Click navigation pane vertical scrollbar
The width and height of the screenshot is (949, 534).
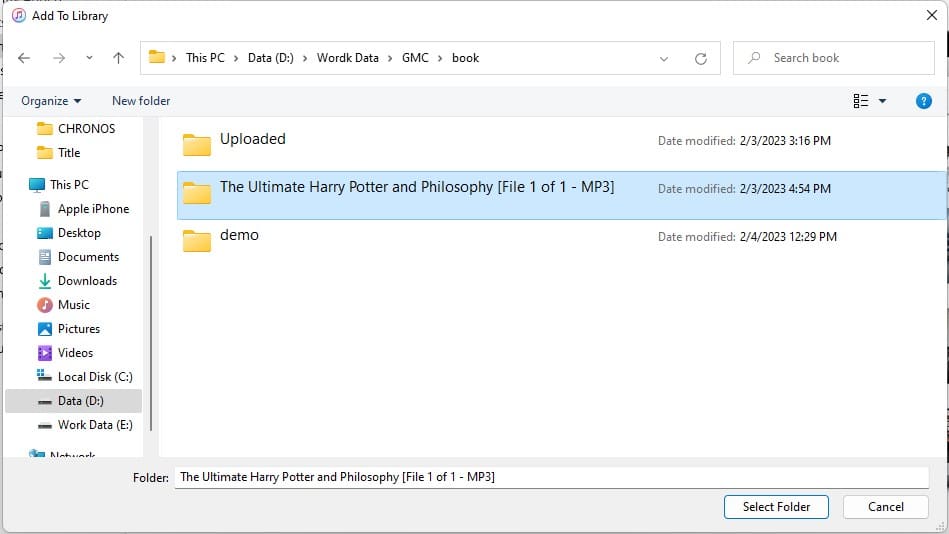pyautogui.click(x=151, y=333)
